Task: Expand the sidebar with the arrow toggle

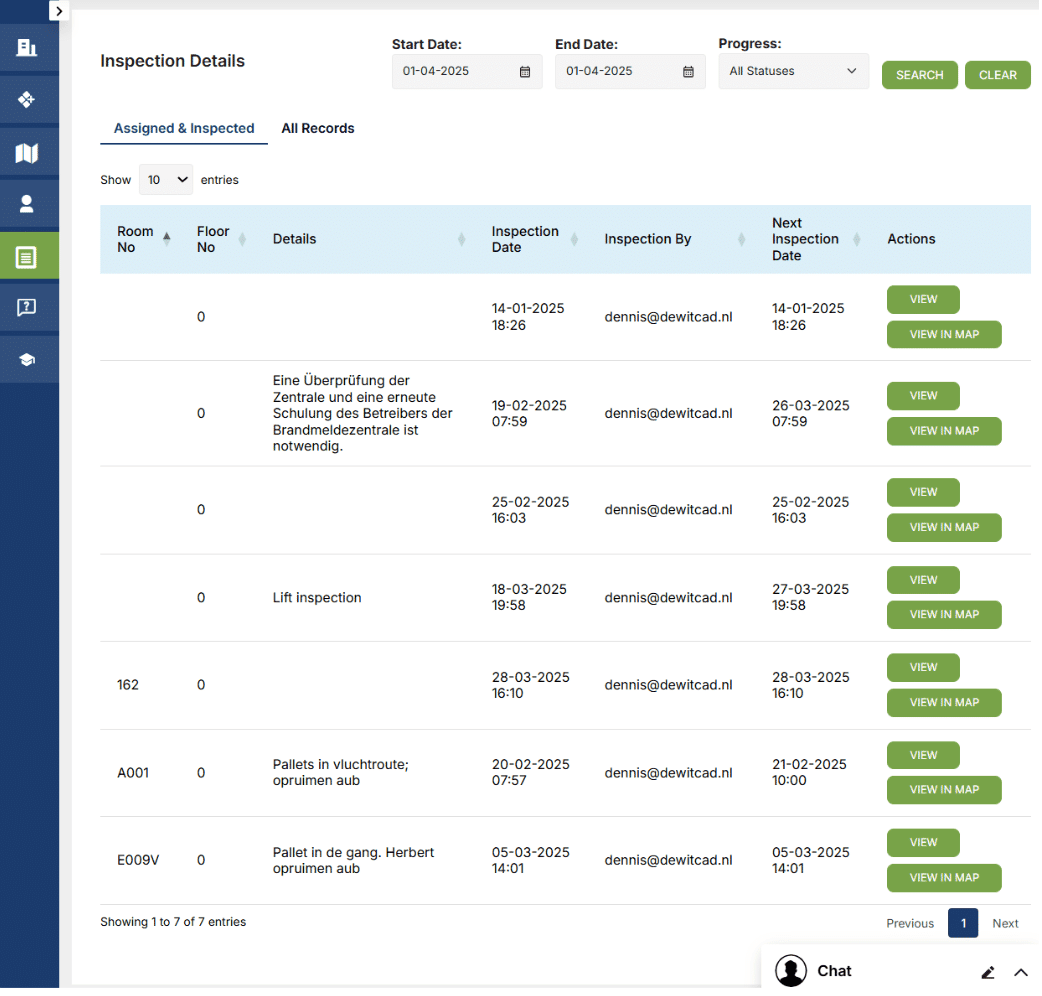Action: [59, 11]
